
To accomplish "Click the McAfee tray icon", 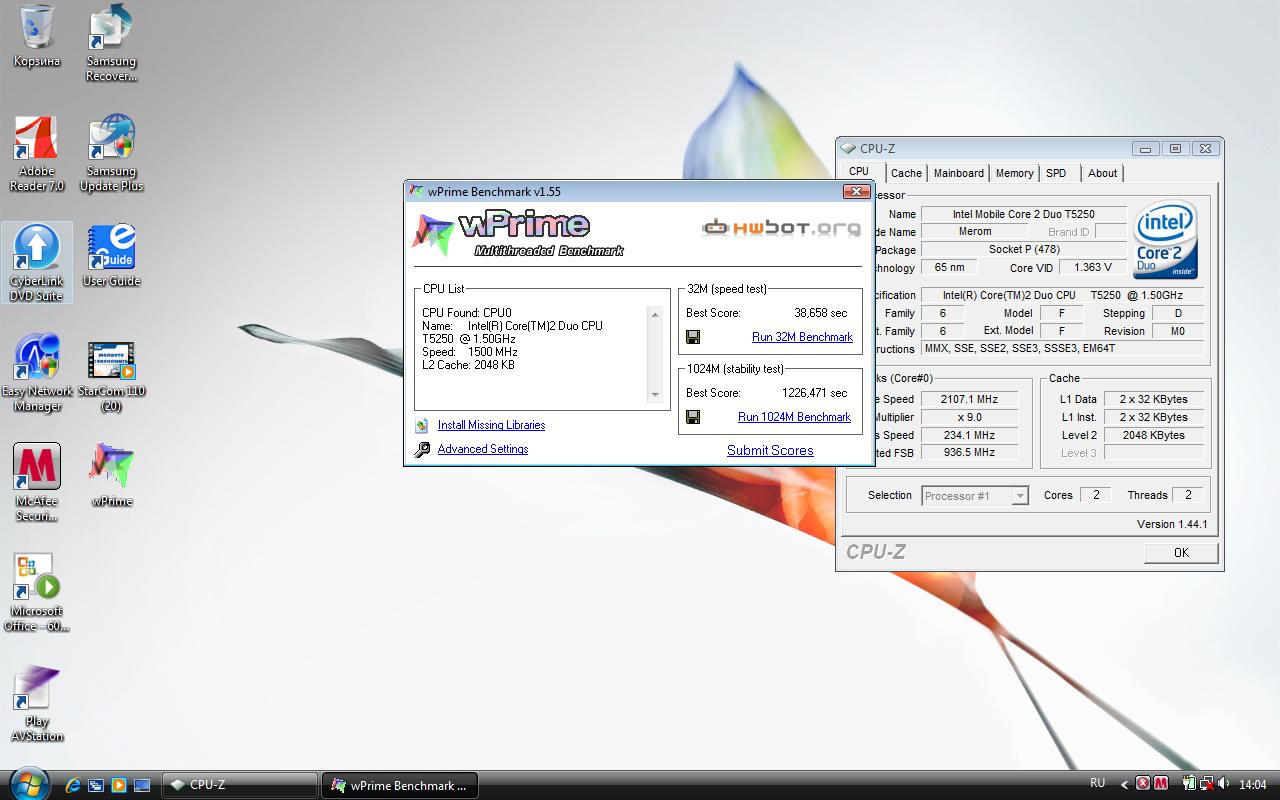I will (1161, 784).
